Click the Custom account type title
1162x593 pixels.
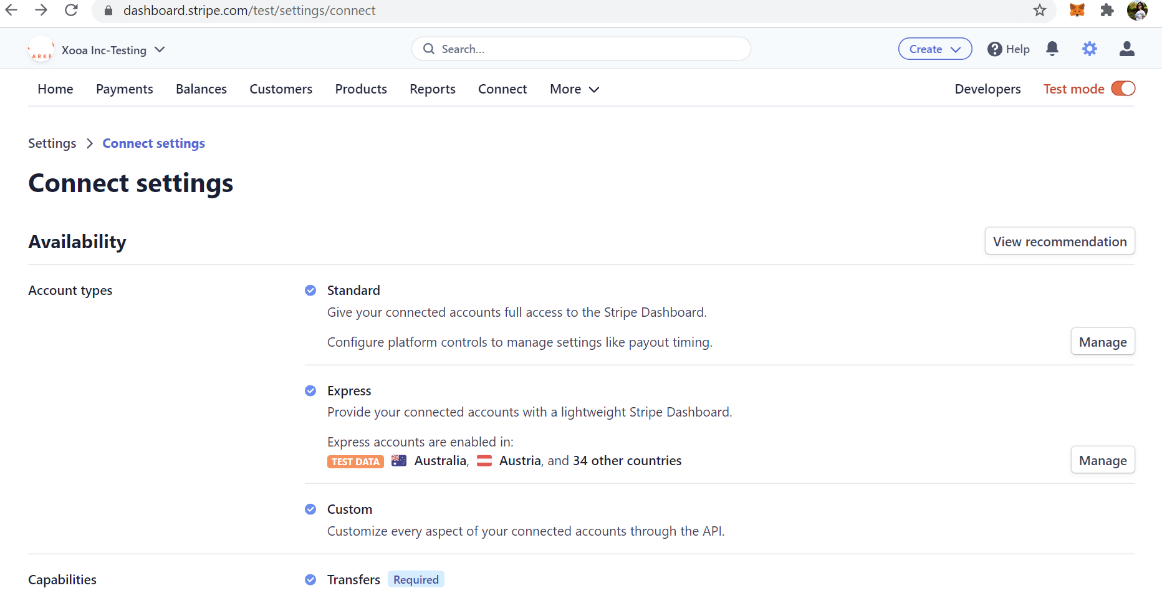point(350,509)
